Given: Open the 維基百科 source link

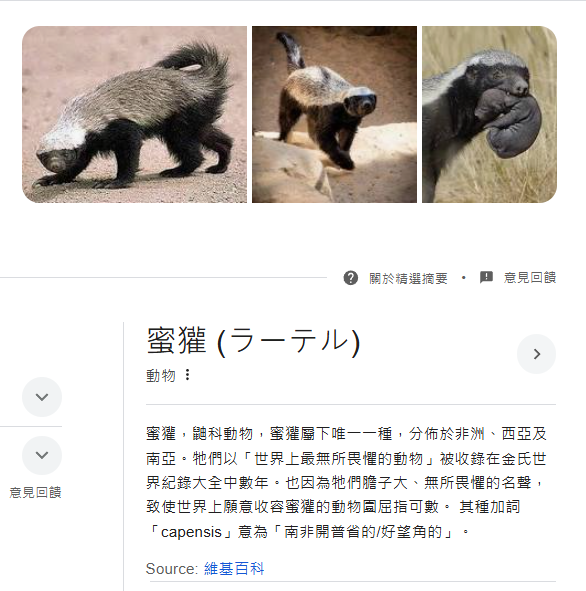Looking at the screenshot, I should pos(234,568).
